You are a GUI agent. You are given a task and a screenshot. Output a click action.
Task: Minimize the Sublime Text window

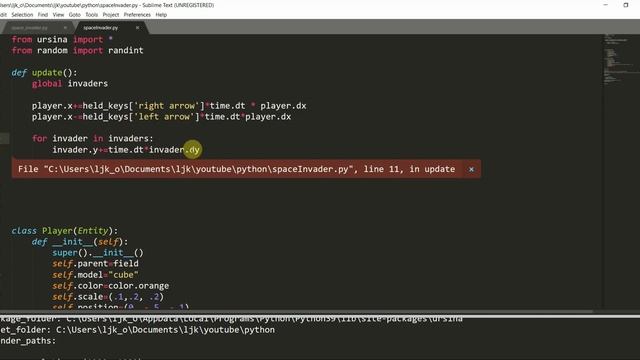point(606,5)
